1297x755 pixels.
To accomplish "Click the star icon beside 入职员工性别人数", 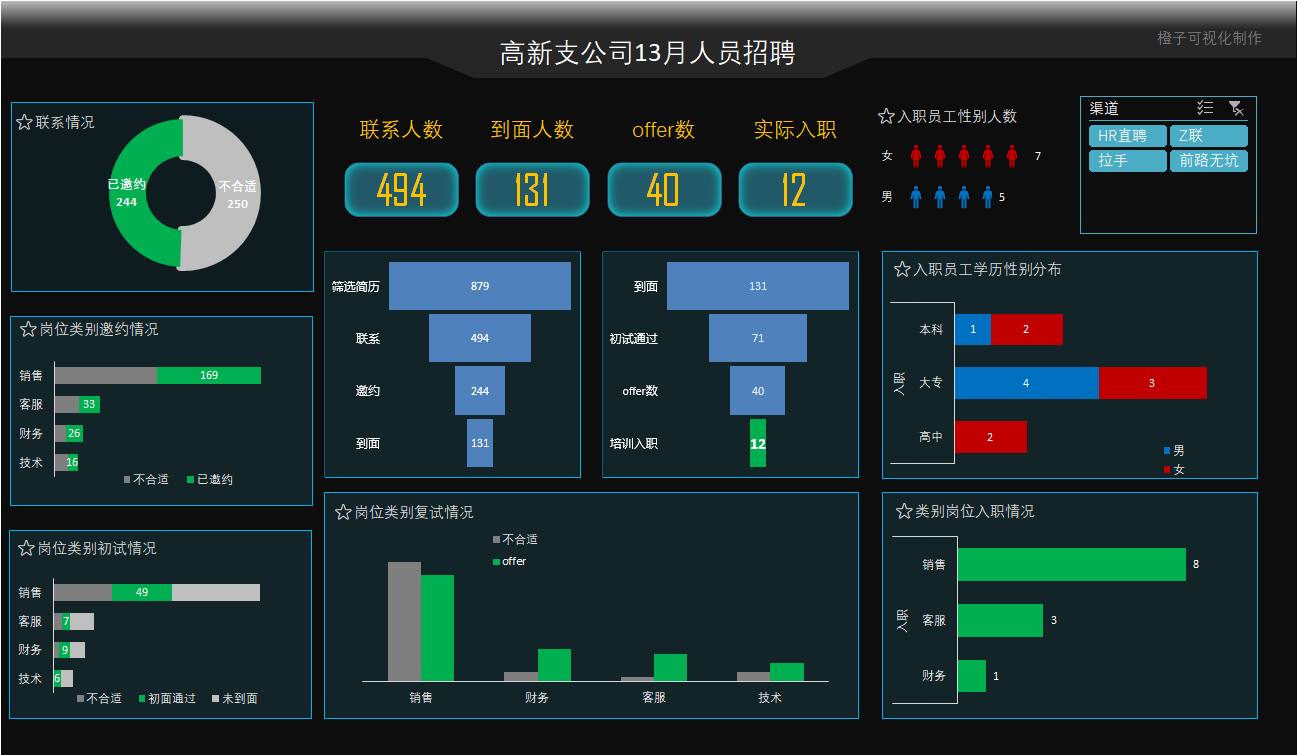I will pos(886,116).
